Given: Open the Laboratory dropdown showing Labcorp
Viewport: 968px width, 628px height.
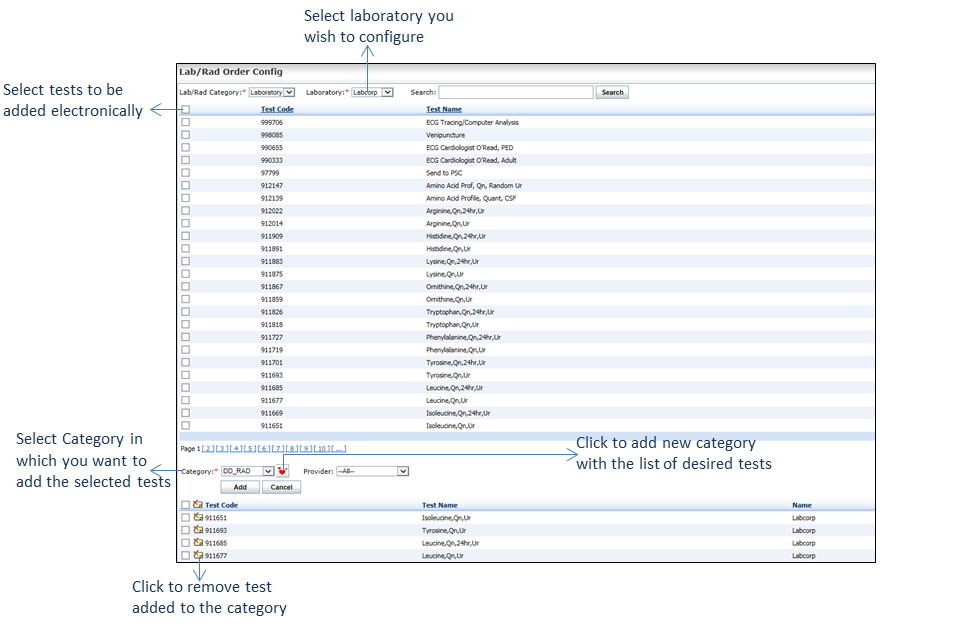Looking at the screenshot, I should click(x=372, y=92).
